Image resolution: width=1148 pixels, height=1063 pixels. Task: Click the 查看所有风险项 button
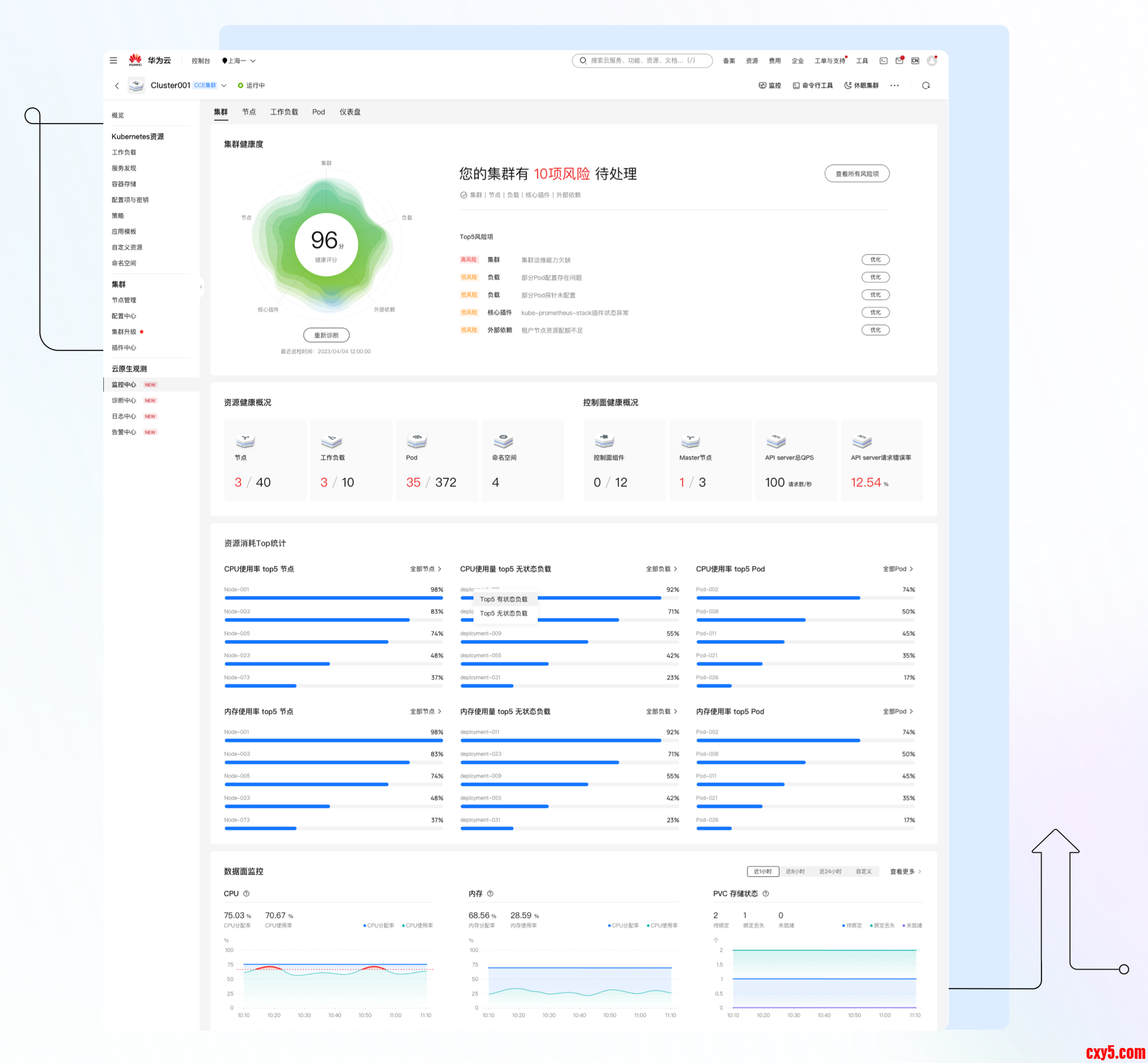(856, 174)
